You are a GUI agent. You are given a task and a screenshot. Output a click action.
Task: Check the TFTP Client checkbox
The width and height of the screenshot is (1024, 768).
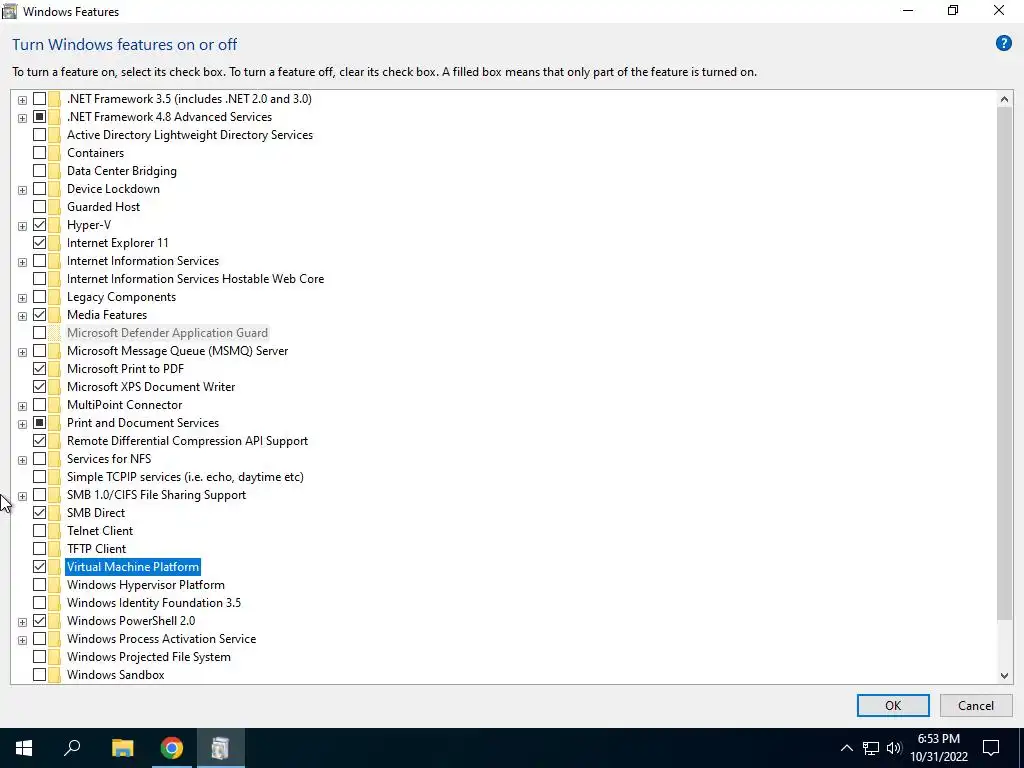point(39,549)
